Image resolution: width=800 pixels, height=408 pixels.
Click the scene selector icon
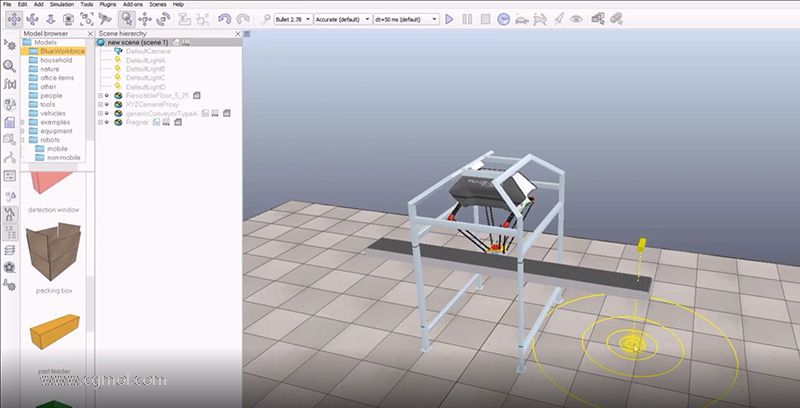tap(616, 19)
